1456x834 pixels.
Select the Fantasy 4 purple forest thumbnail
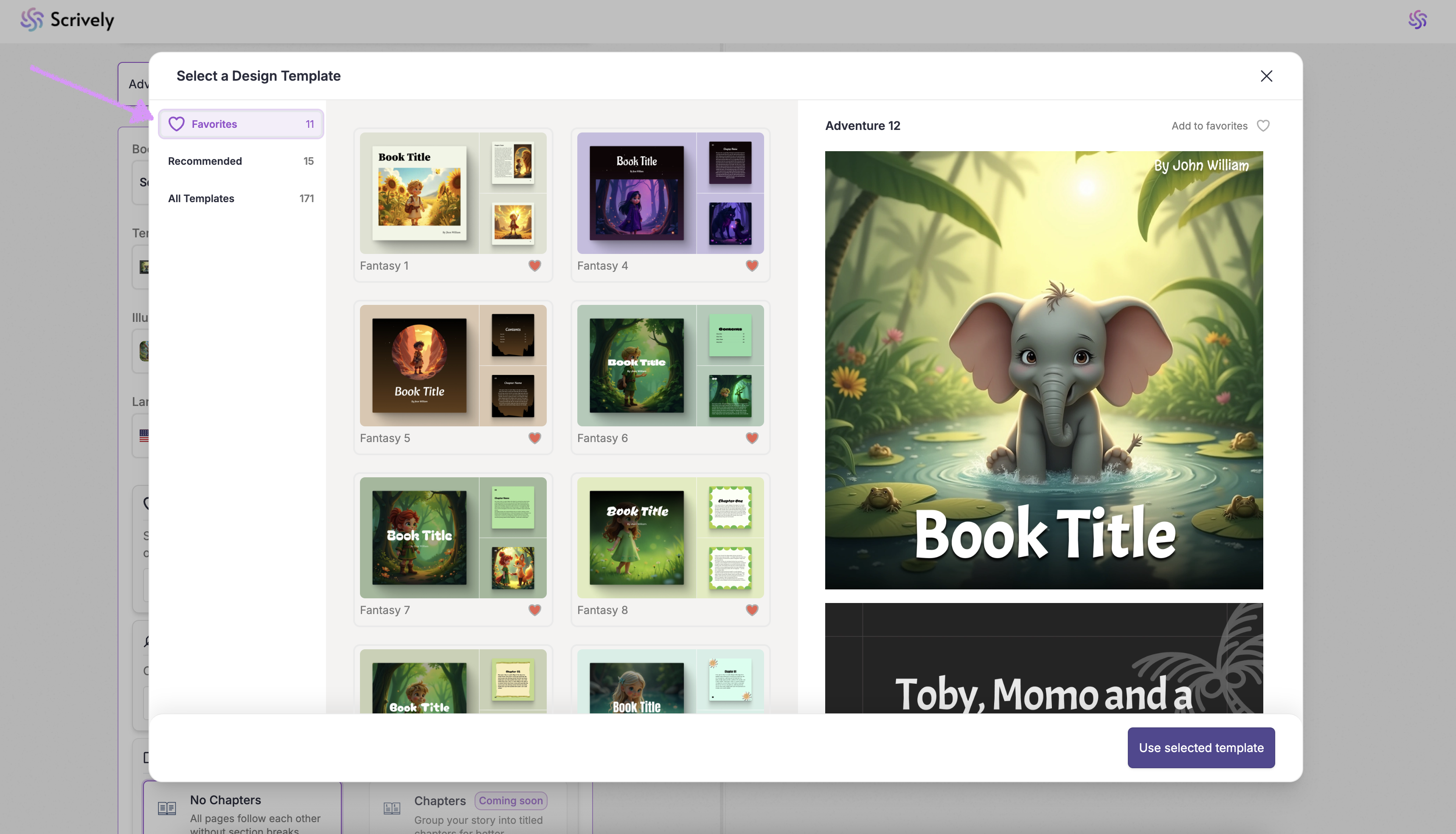[x=670, y=194]
